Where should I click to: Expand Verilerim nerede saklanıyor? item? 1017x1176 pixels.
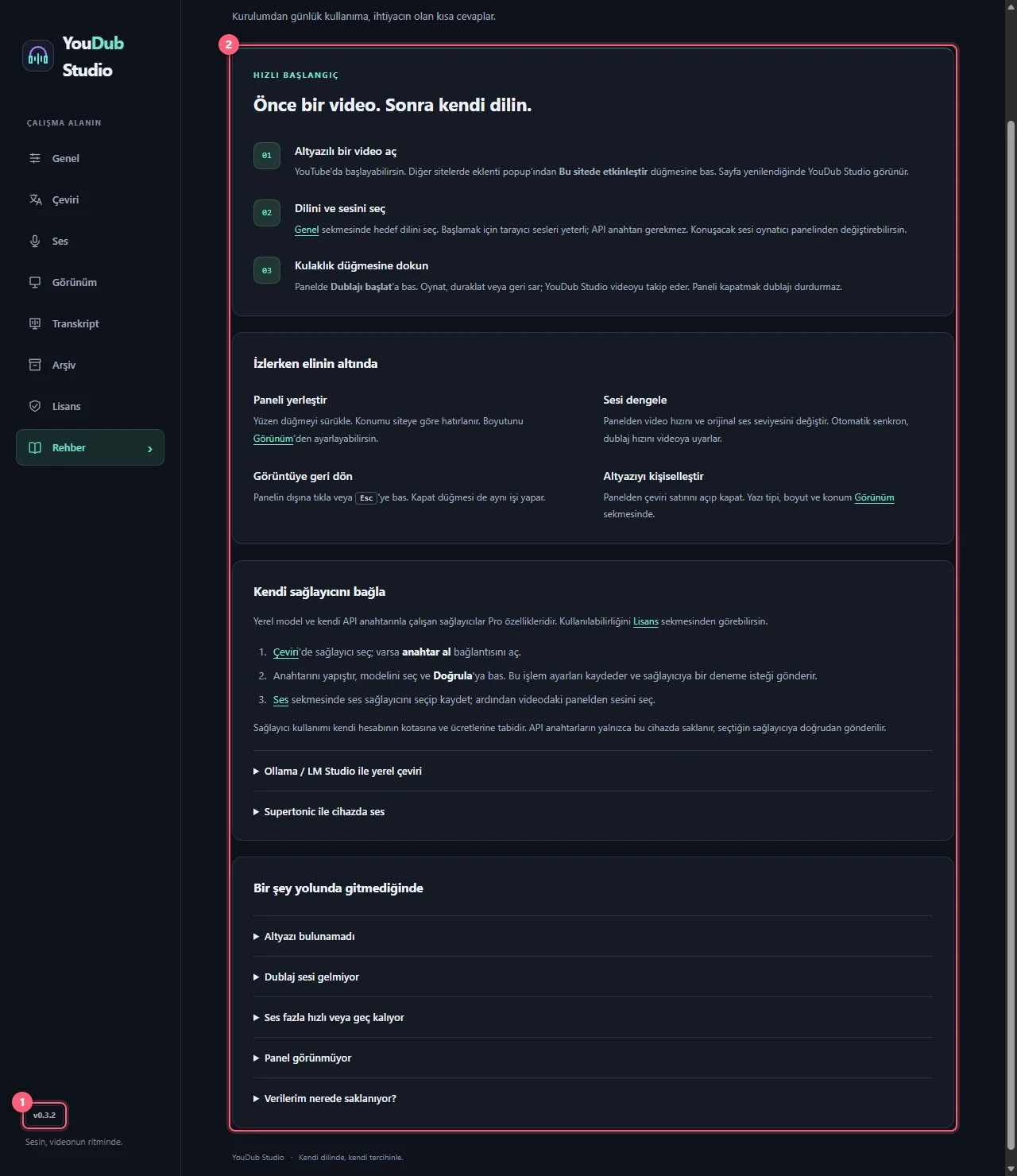593,1098
